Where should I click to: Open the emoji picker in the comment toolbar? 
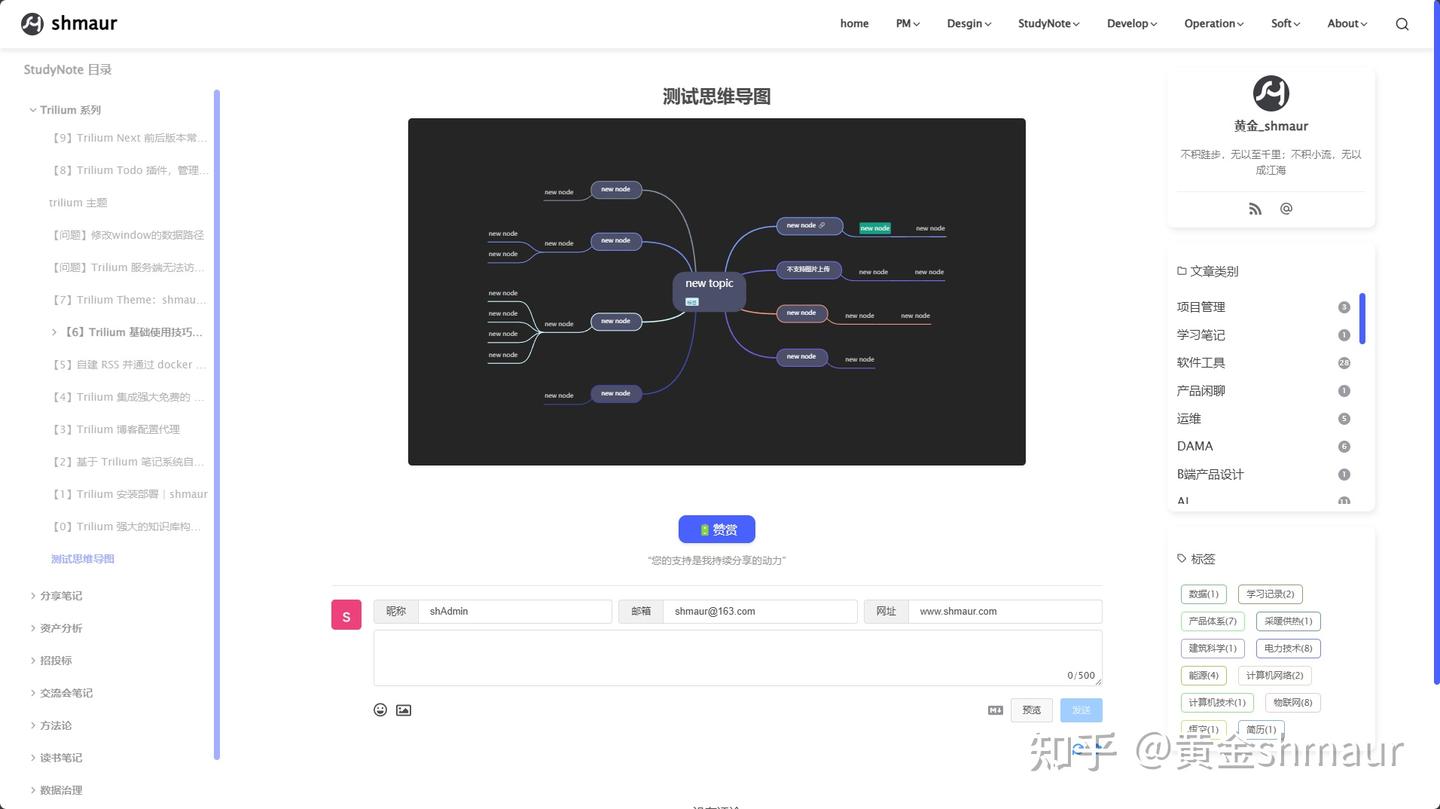tap(379, 709)
